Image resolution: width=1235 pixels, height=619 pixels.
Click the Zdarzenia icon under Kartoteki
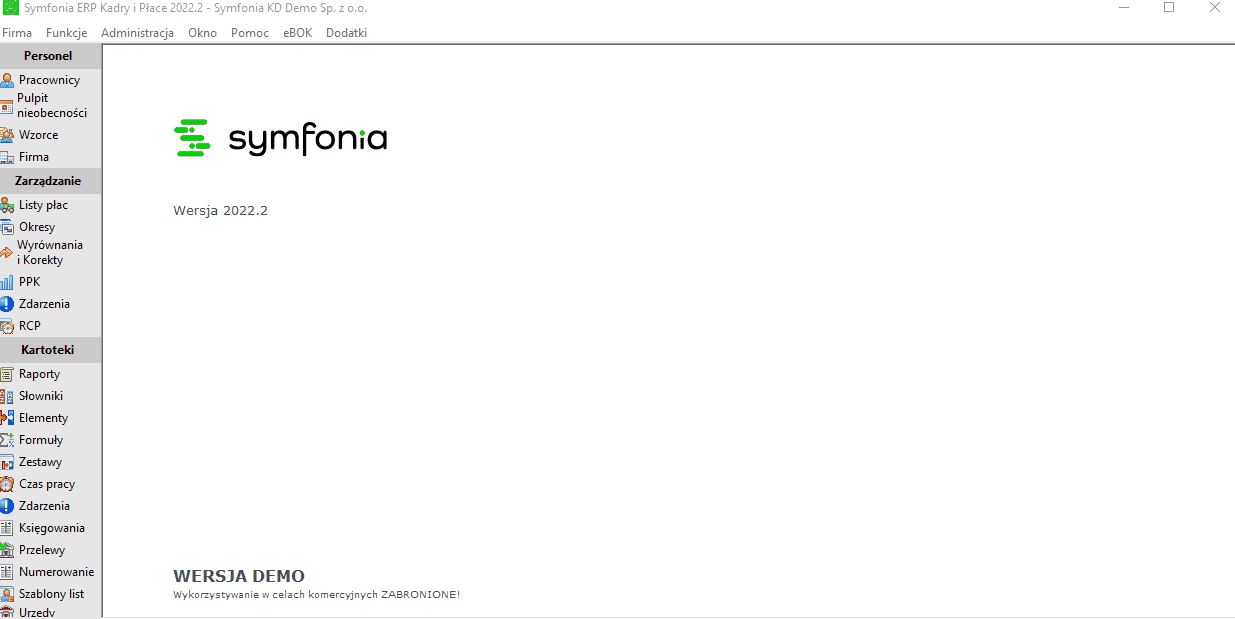[7, 506]
